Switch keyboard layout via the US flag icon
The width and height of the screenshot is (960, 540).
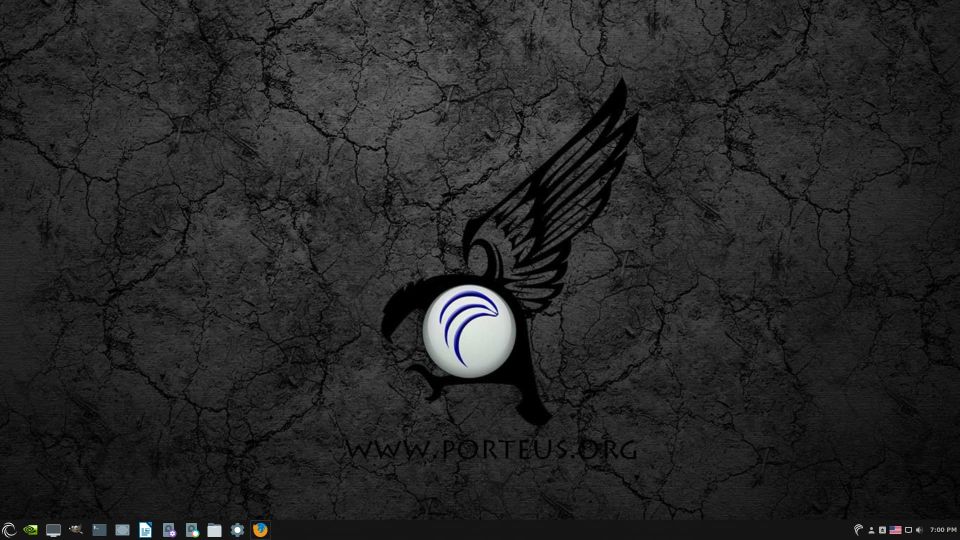pos(895,530)
